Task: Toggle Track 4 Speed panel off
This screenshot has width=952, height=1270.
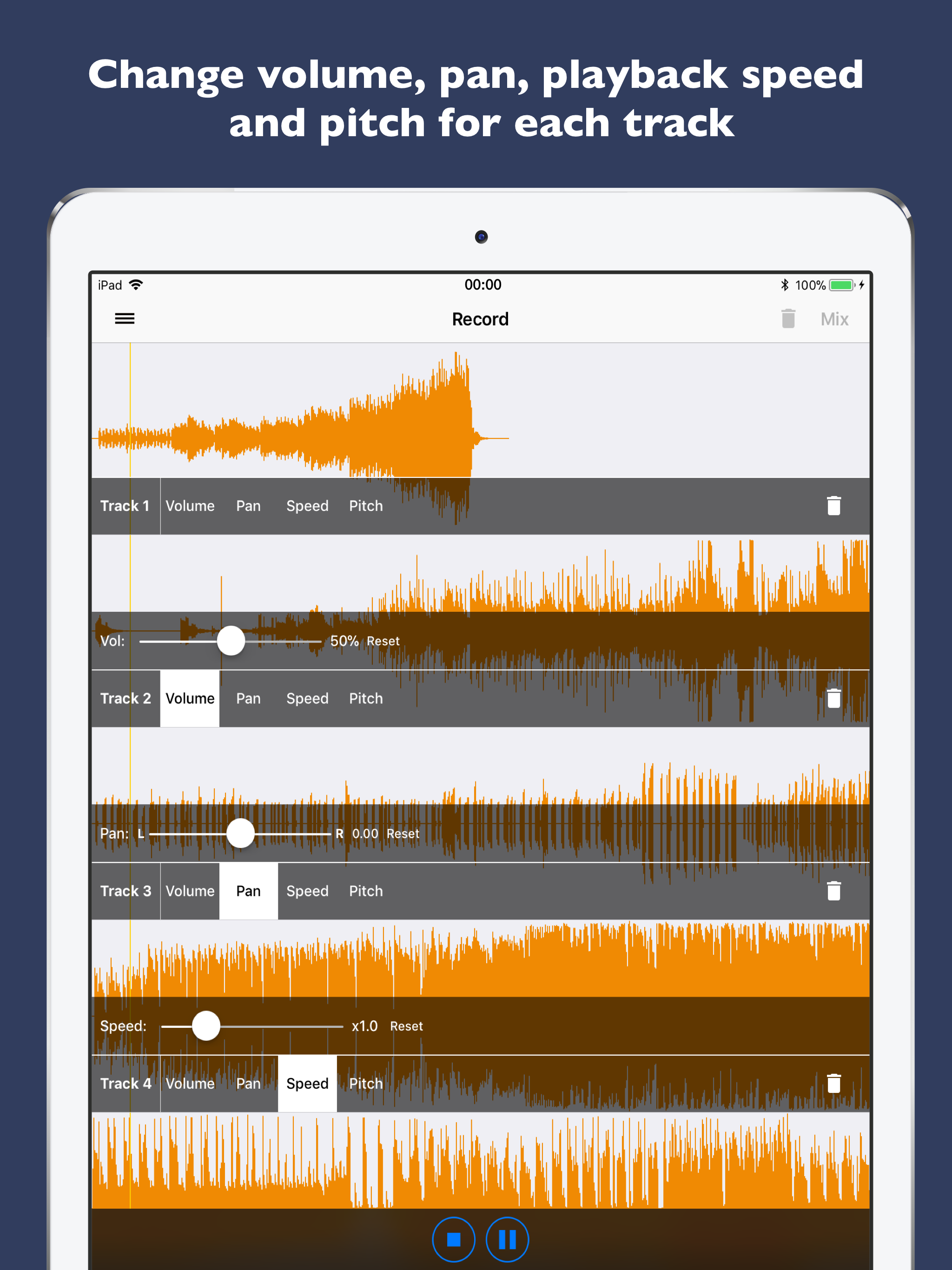Action: pyautogui.click(x=307, y=1083)
